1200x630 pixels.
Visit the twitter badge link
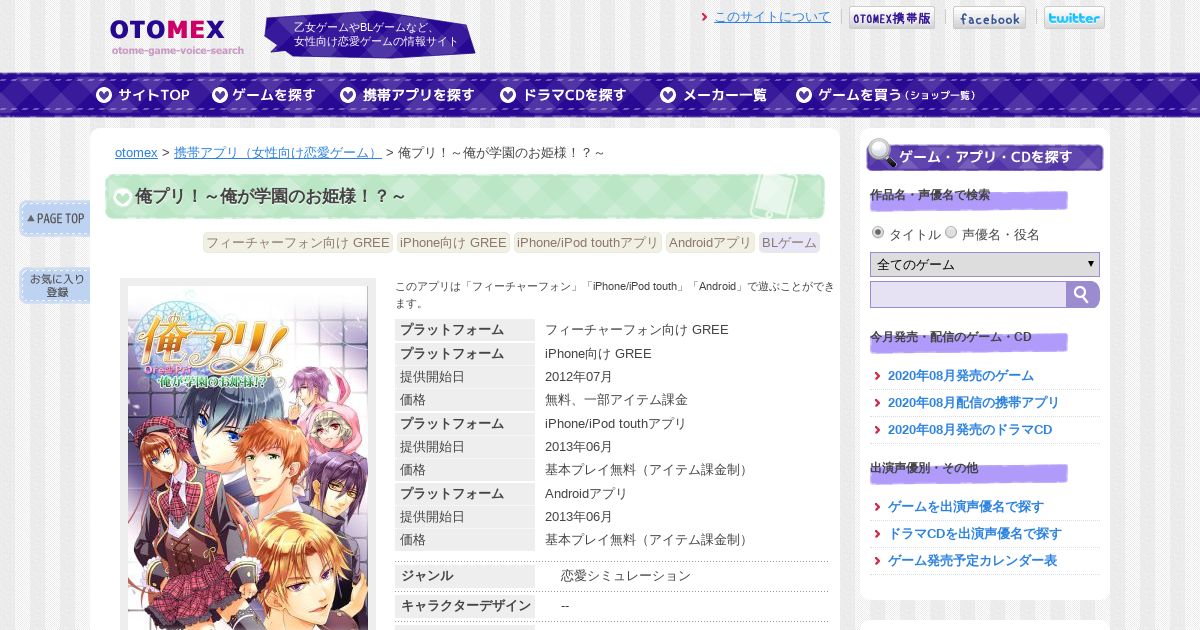click(x=1074, y=18)
